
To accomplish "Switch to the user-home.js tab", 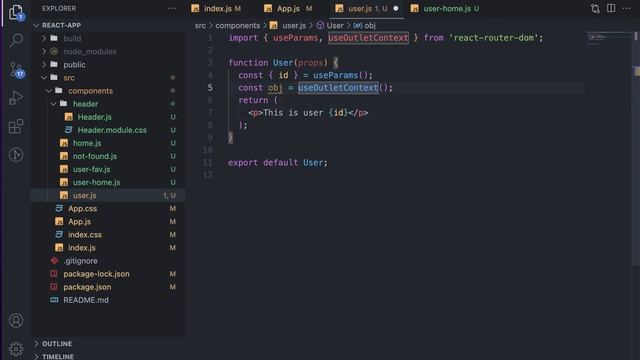I will 447,9.
